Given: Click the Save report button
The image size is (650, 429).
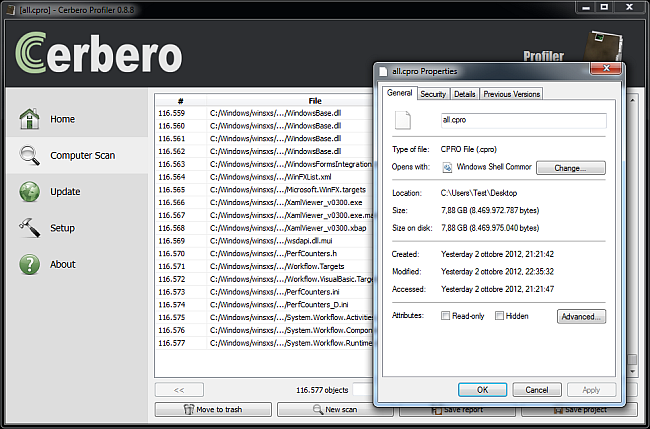Looking at the screenshot, I should [x=457, y=410].
